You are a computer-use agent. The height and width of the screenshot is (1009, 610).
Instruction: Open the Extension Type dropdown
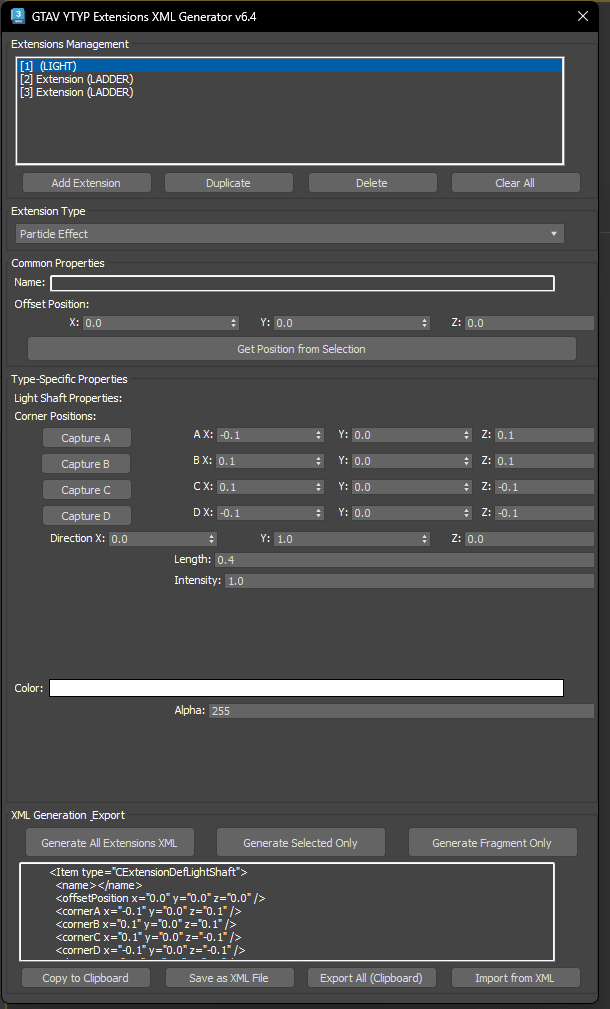pos(289,234)
